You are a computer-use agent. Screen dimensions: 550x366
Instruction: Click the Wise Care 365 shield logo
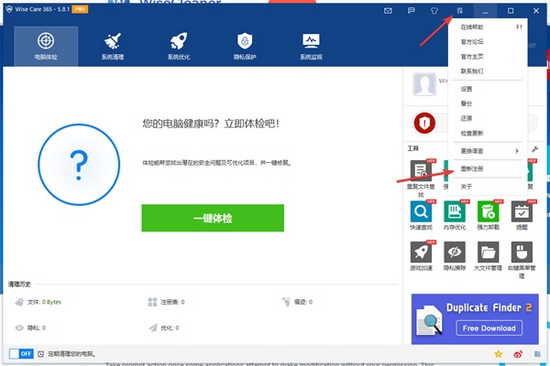9,9
